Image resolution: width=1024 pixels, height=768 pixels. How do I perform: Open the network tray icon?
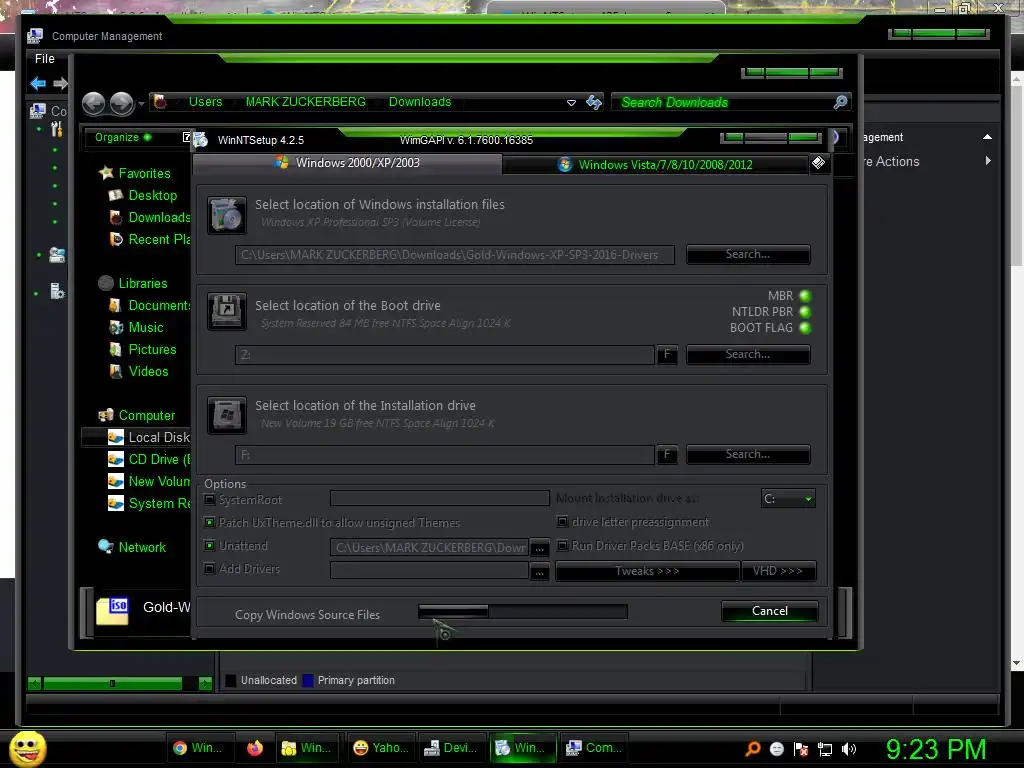(x=825, y=749)
